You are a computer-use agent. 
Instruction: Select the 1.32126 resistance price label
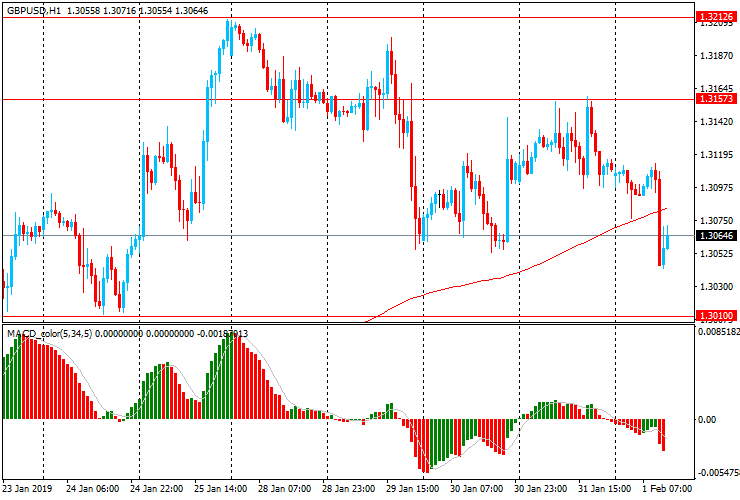pyautogui.click(x=716, y=17)
